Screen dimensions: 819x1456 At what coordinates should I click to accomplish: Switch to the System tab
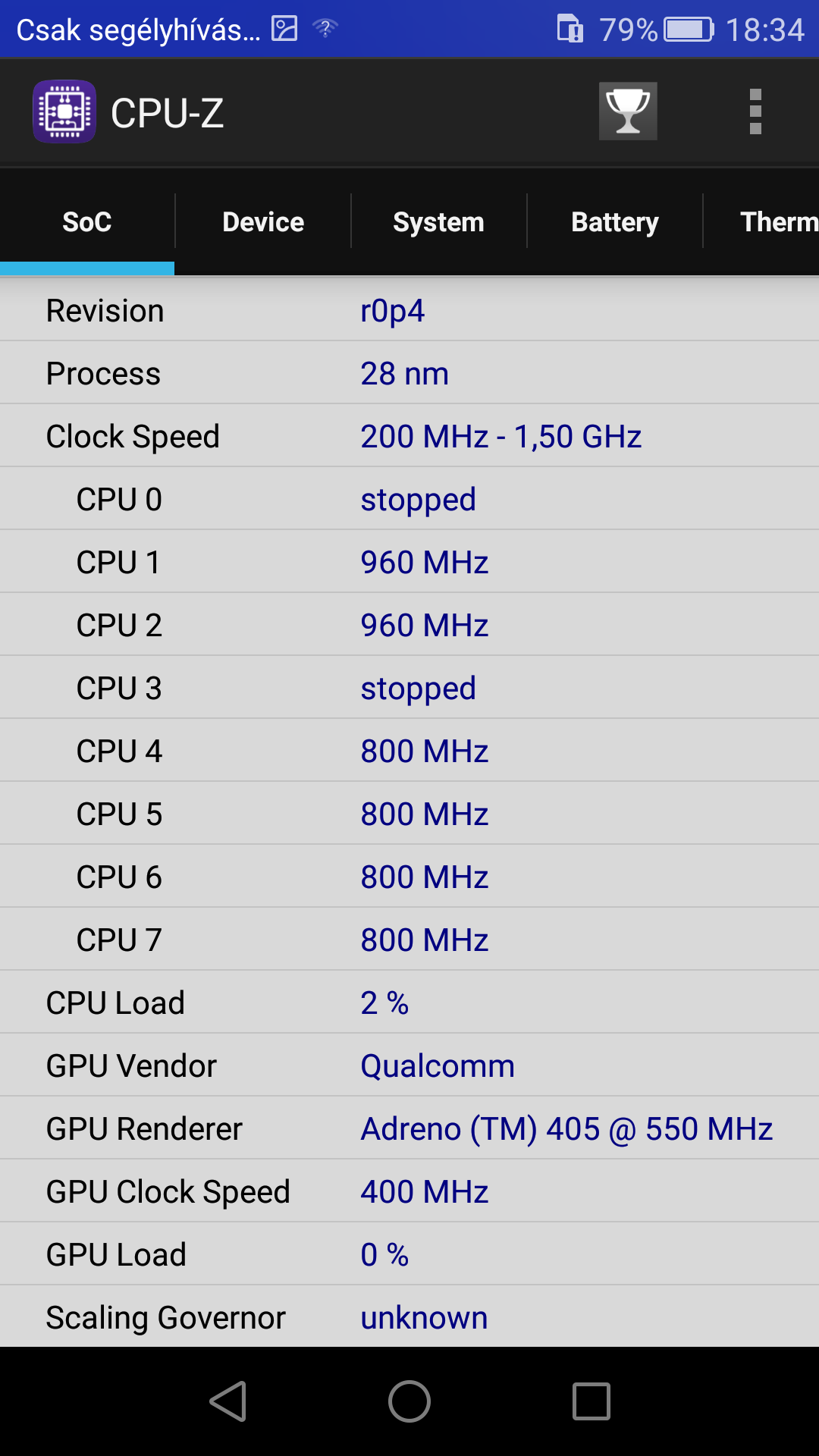(x=438, y=222)
